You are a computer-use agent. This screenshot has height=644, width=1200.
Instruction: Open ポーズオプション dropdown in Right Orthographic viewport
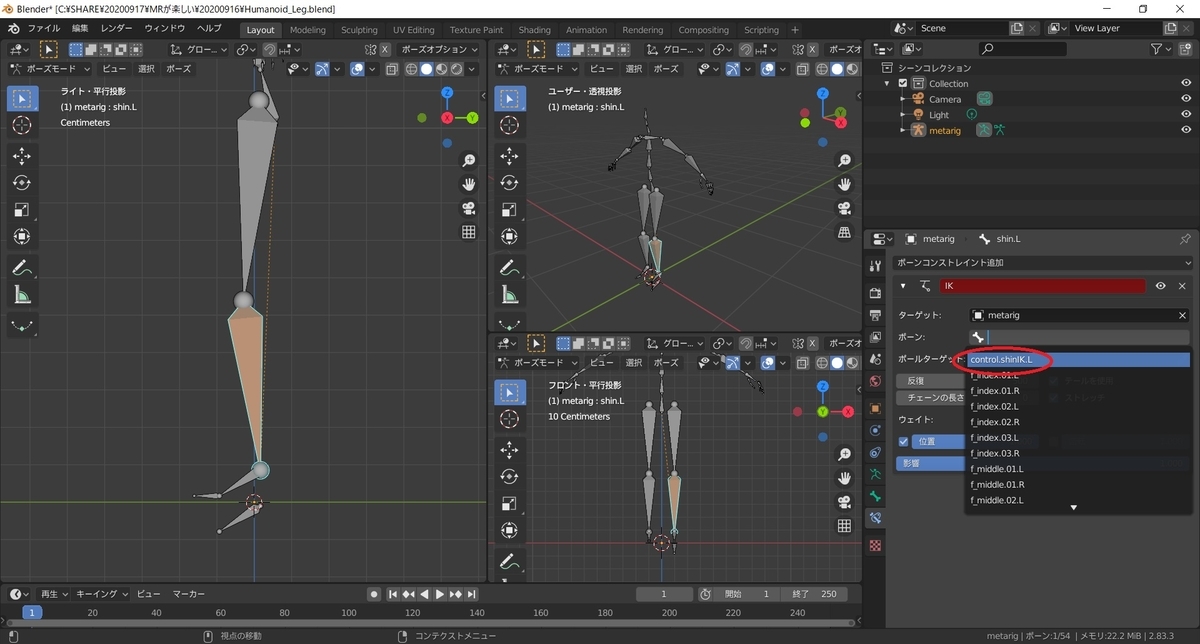tap(439, 49)
